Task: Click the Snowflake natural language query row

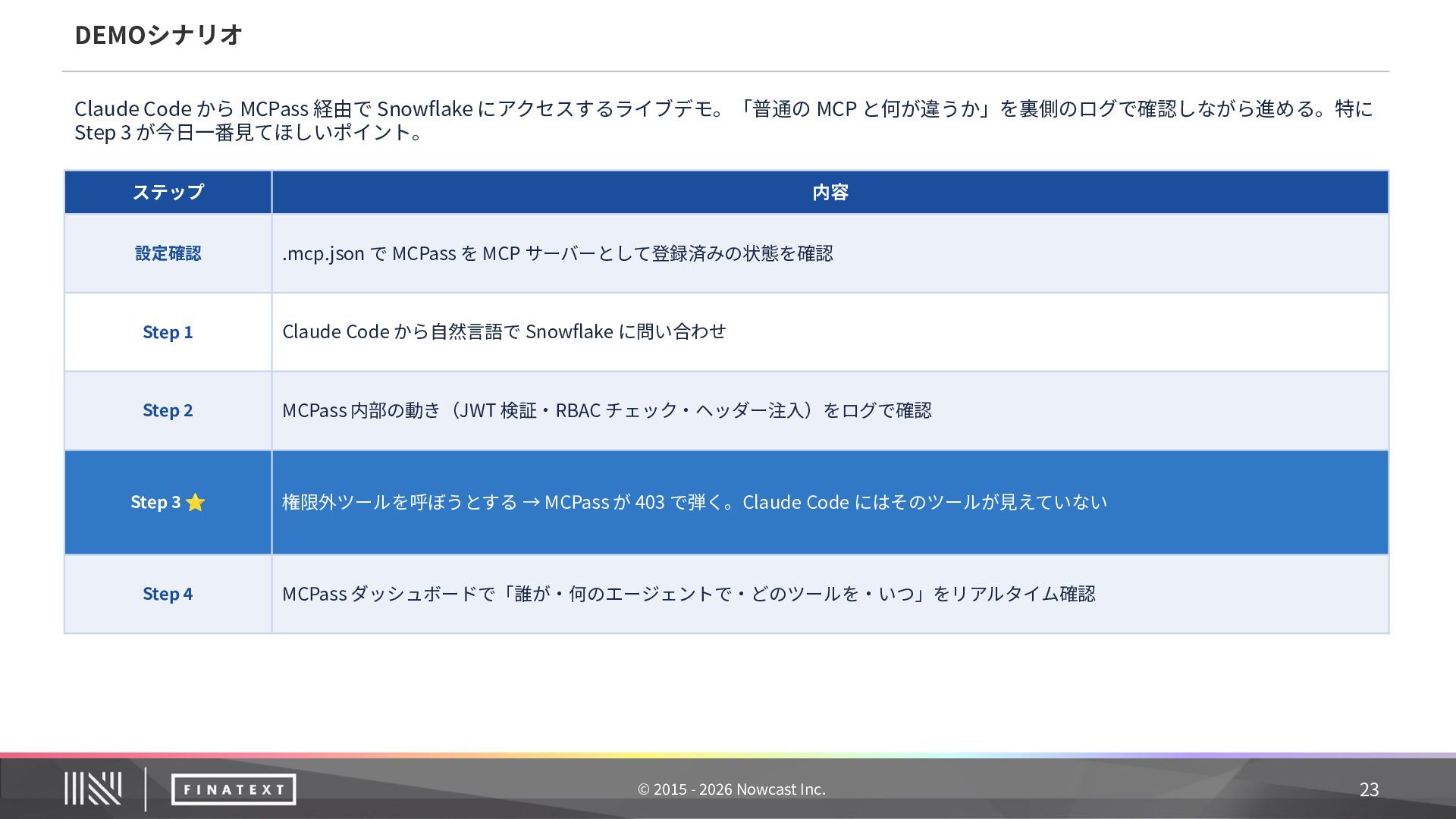Action: pyautogui.click(x=504, y=331)
